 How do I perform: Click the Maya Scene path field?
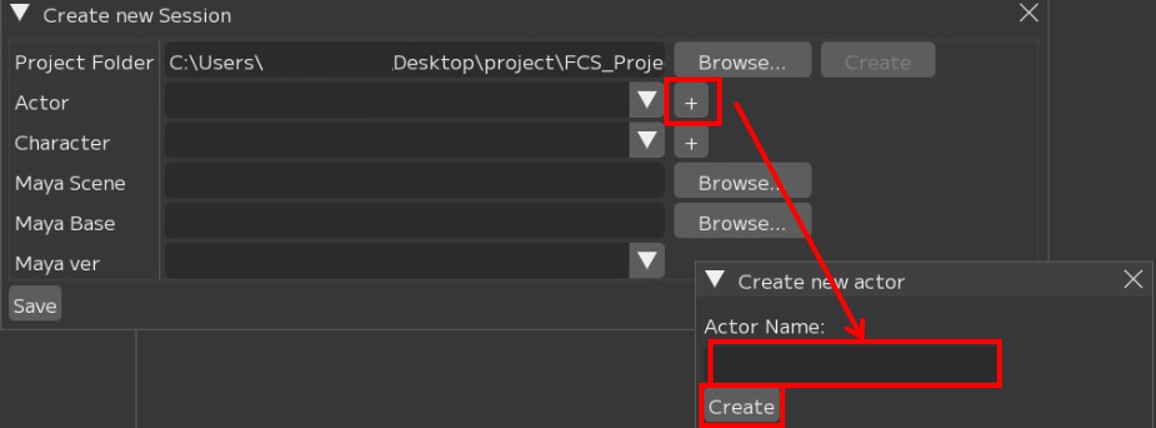(414, 183)
